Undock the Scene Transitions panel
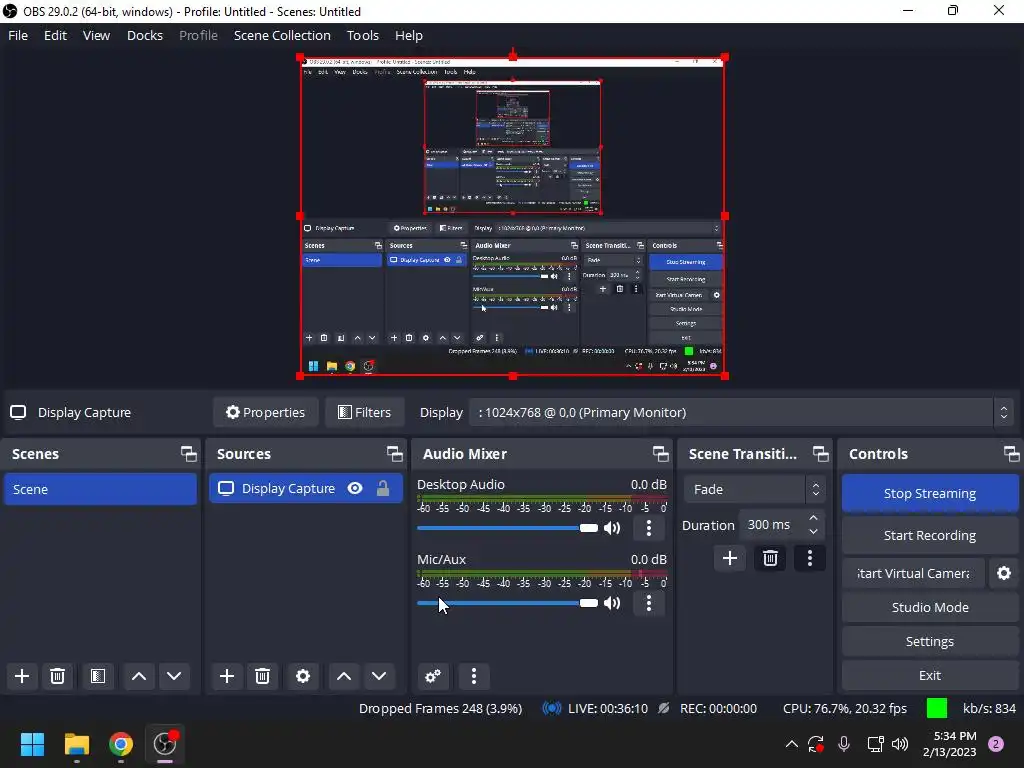This screenshot has width=1024, height=768. pyautogui.click(x=820, y=454)
